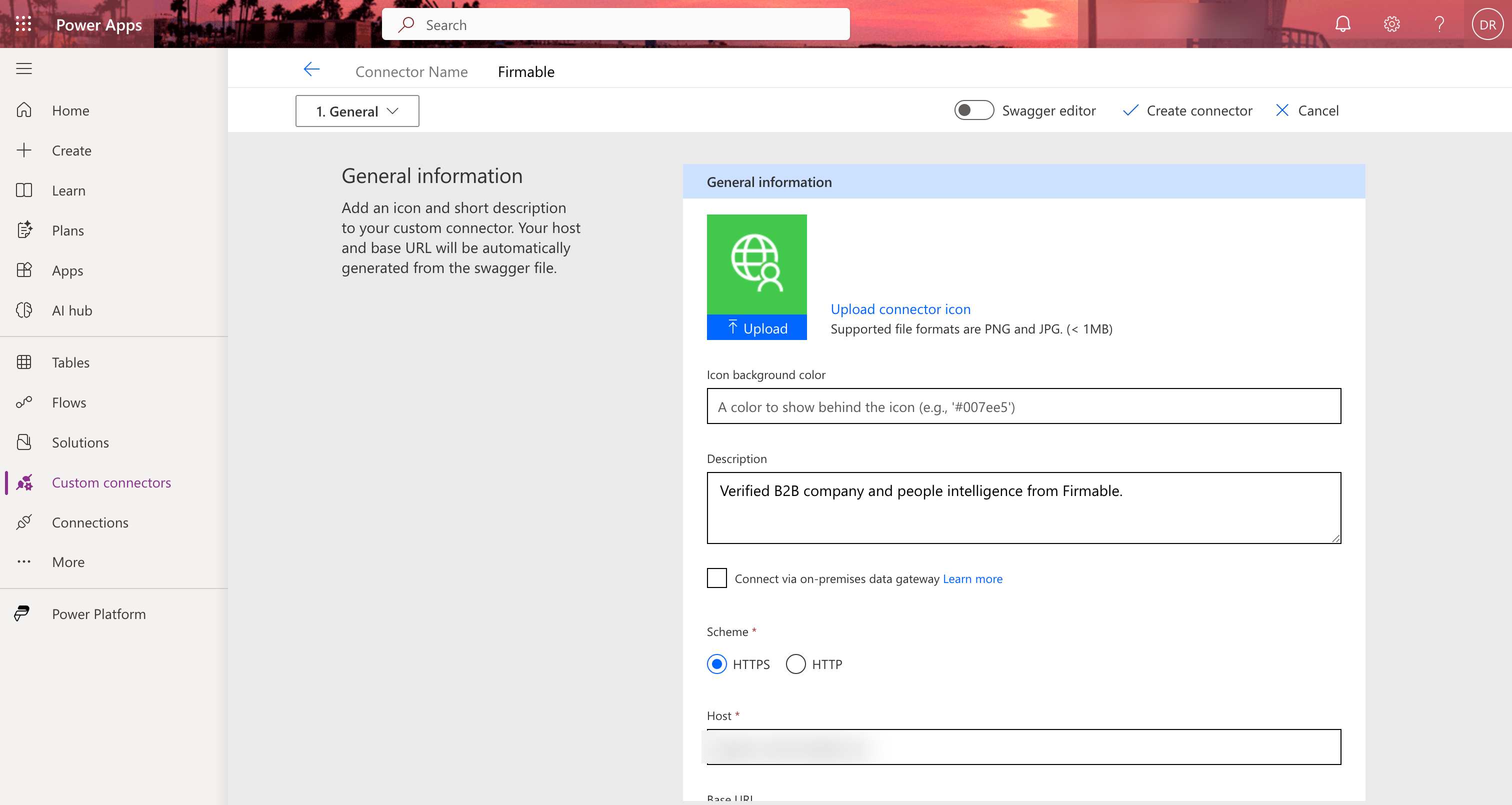The image size is (1512, 805).
Task: Click the More ellipsis icon
Action: 24,562
